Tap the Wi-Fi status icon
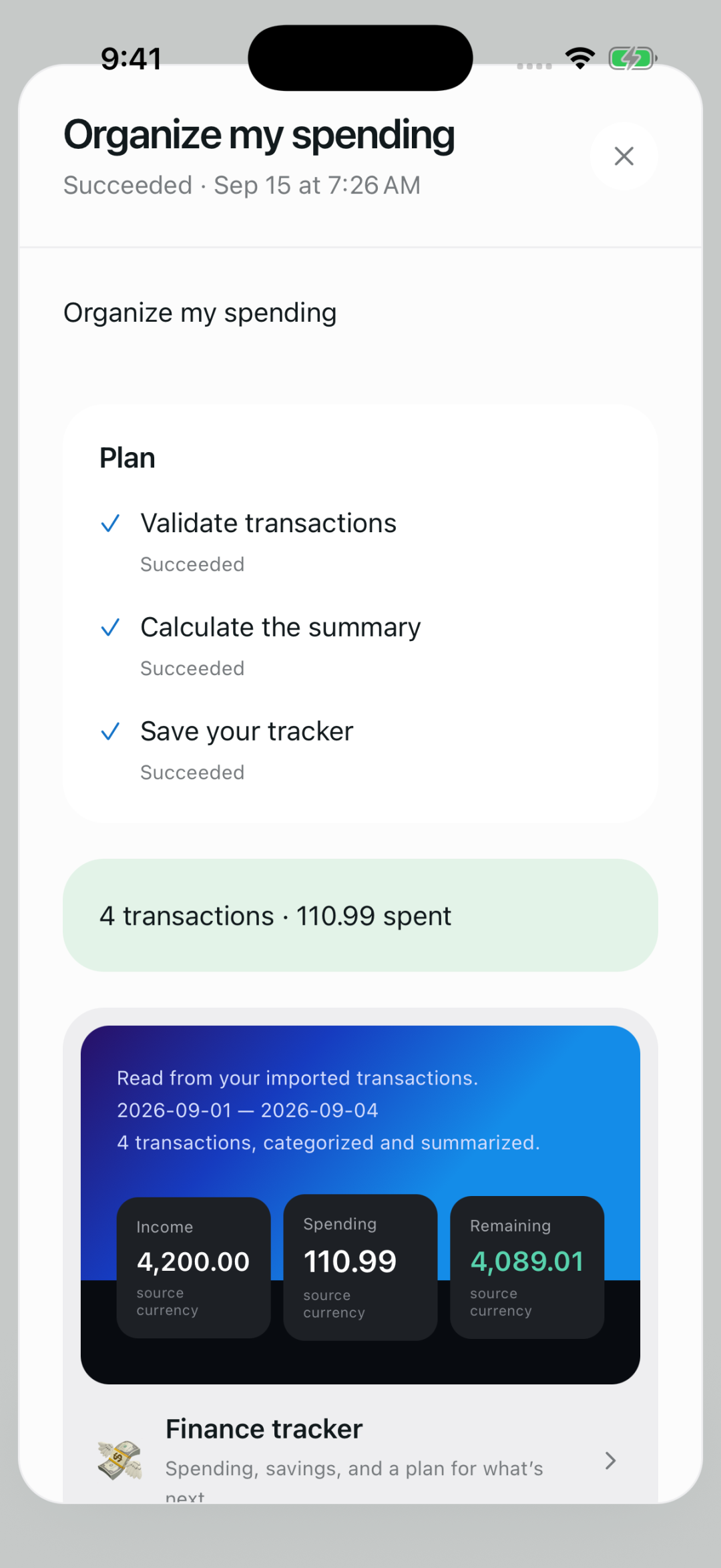 tap(580, 59)
